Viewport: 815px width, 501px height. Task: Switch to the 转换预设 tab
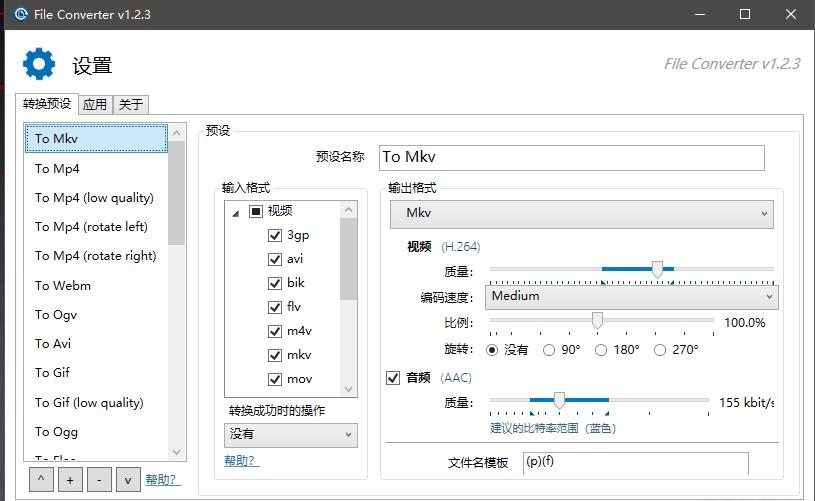47,103
